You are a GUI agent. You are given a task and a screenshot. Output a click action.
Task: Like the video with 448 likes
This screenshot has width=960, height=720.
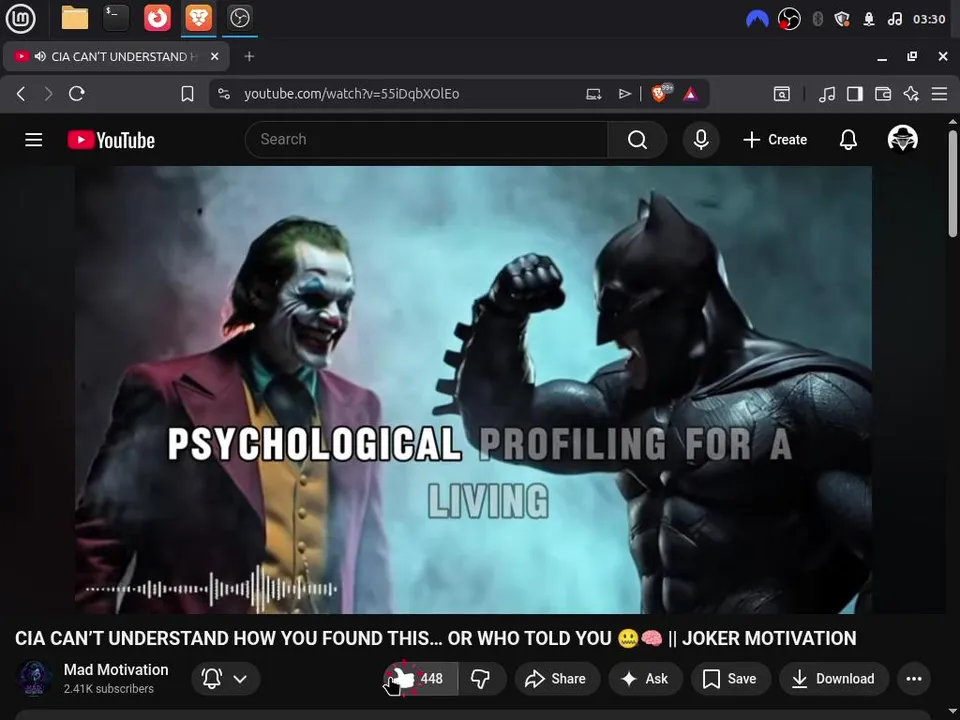coord(420,678)
